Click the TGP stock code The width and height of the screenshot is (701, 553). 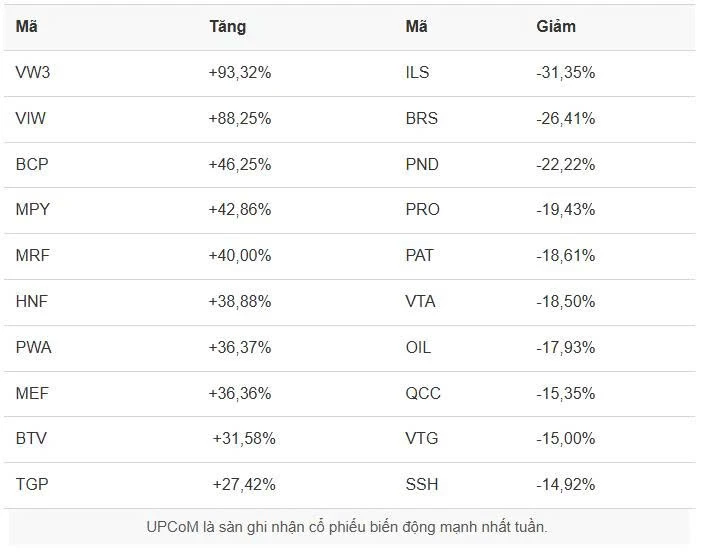[x=32, y=484]
